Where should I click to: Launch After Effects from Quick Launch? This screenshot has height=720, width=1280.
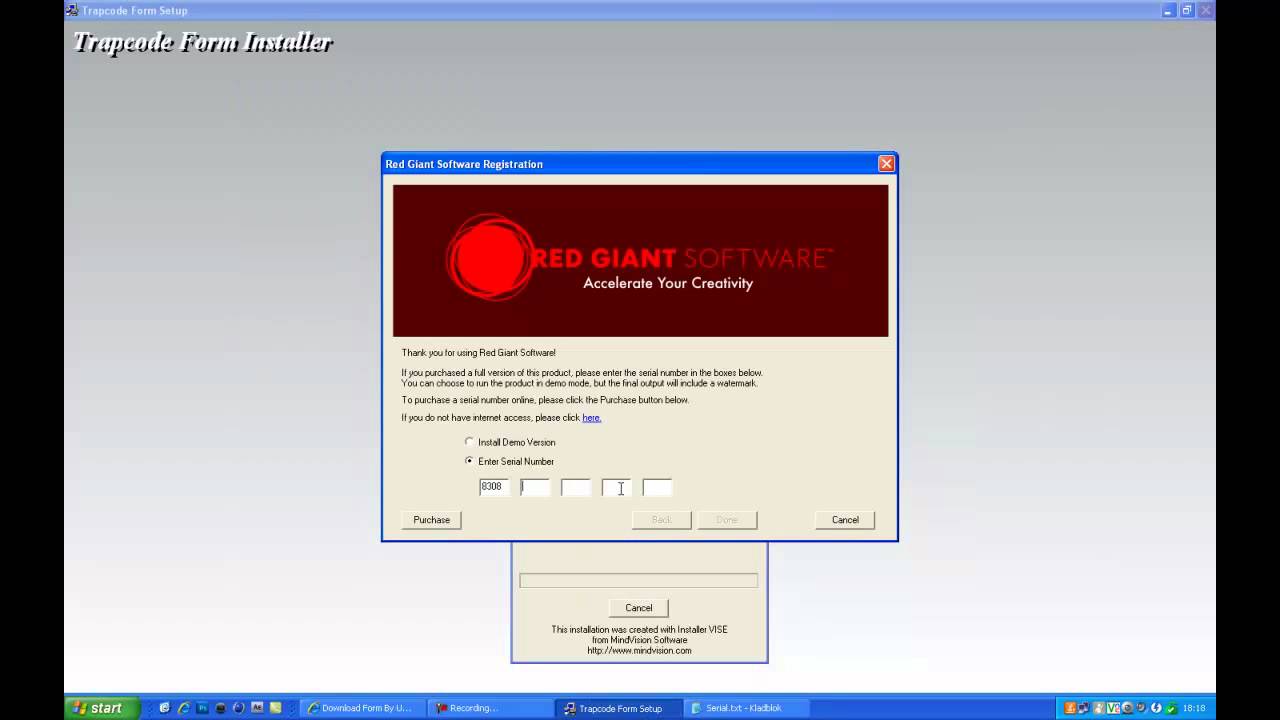[x=257, y=708]
